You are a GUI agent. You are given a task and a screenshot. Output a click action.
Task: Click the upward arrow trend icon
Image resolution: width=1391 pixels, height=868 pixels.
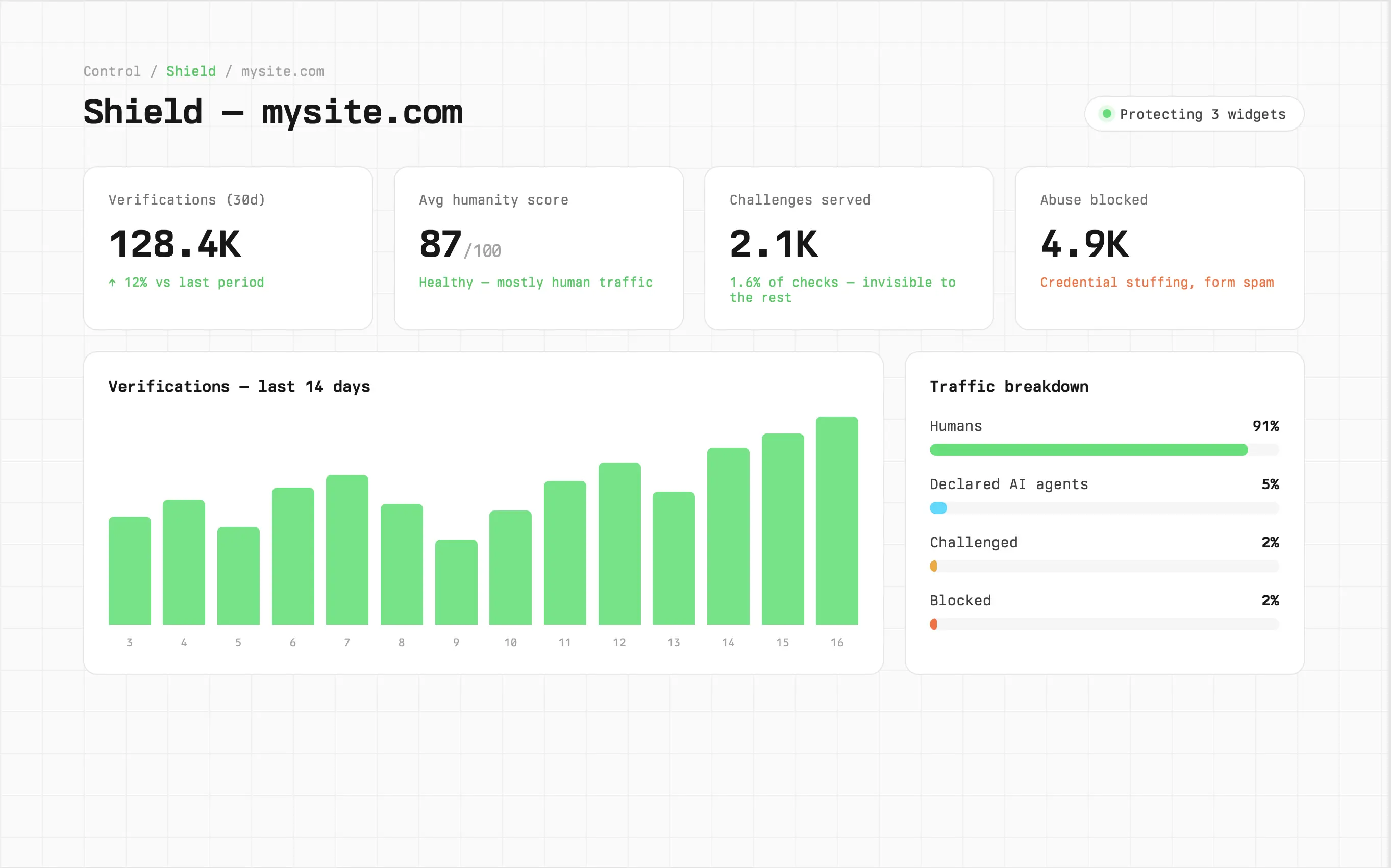pyautogui.click(x=113, y=283)
